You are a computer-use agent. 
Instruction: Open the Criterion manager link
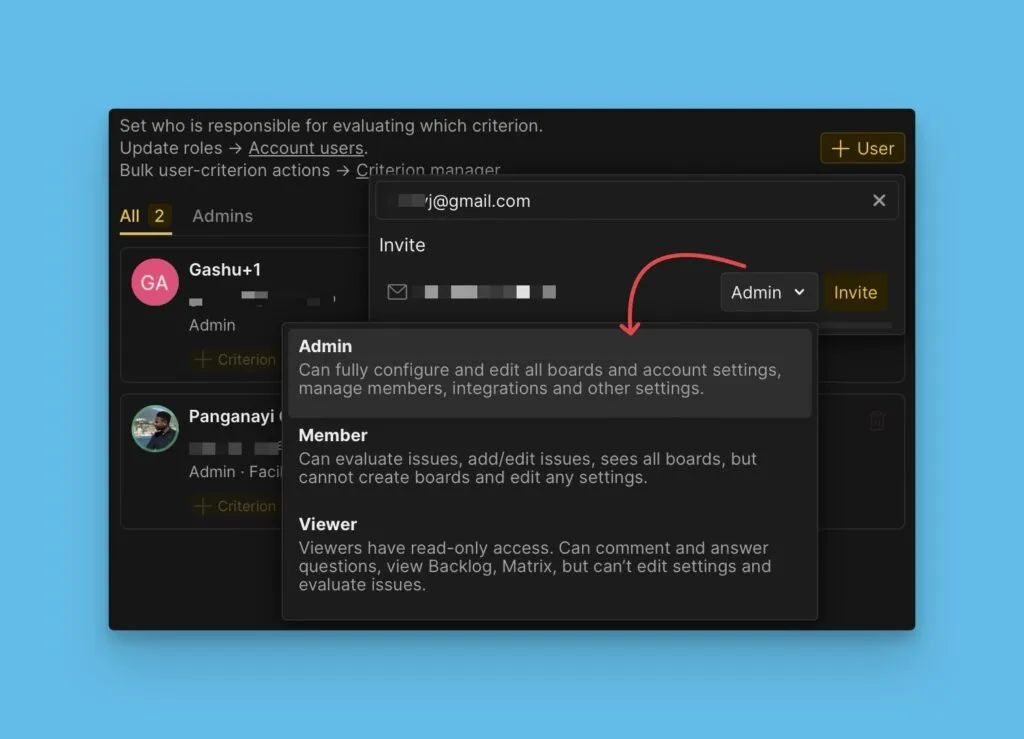coord(428,170)
